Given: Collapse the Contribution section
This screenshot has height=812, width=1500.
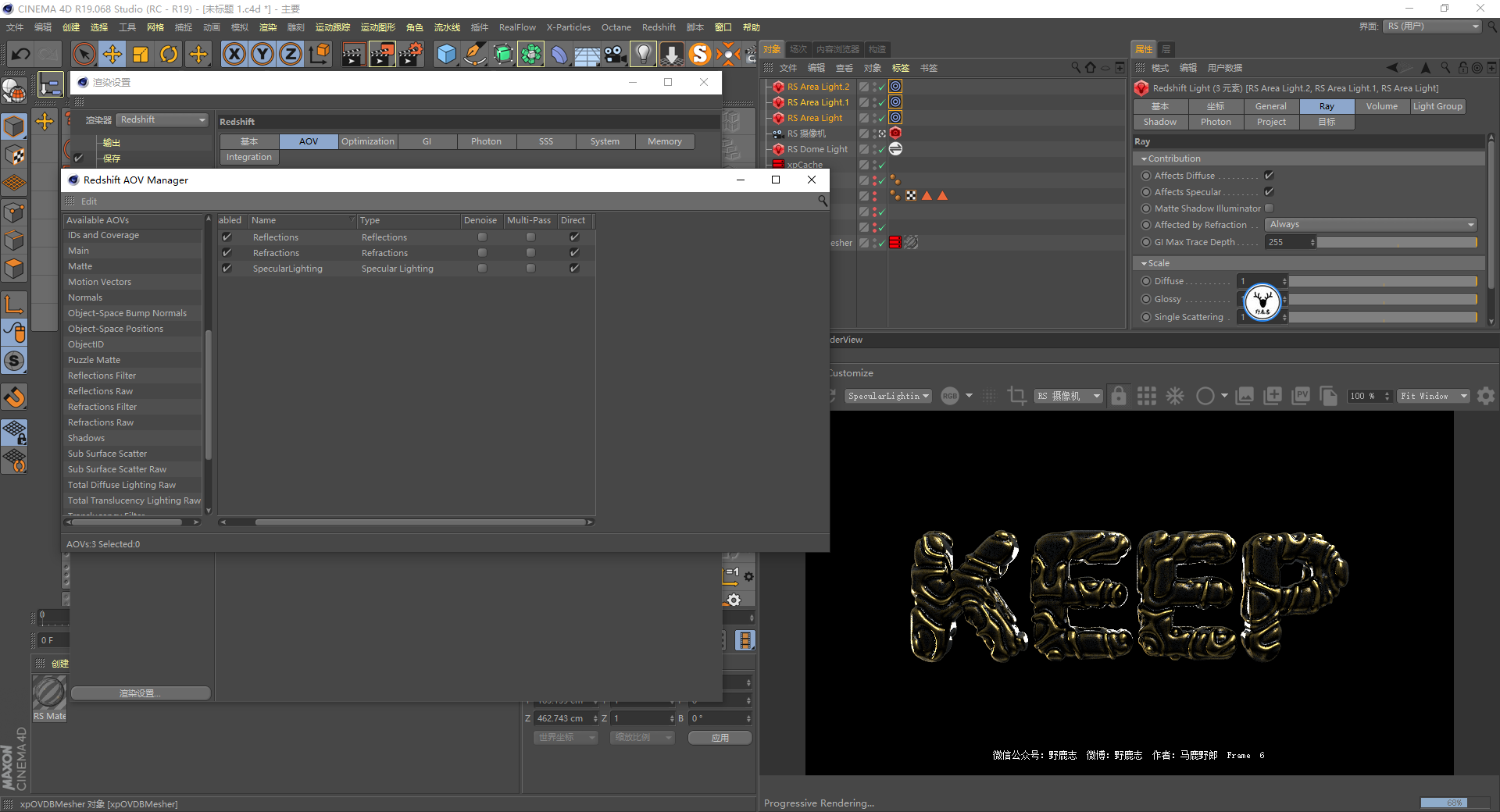Looking at the screenshot, I should tap(1144, 158).
